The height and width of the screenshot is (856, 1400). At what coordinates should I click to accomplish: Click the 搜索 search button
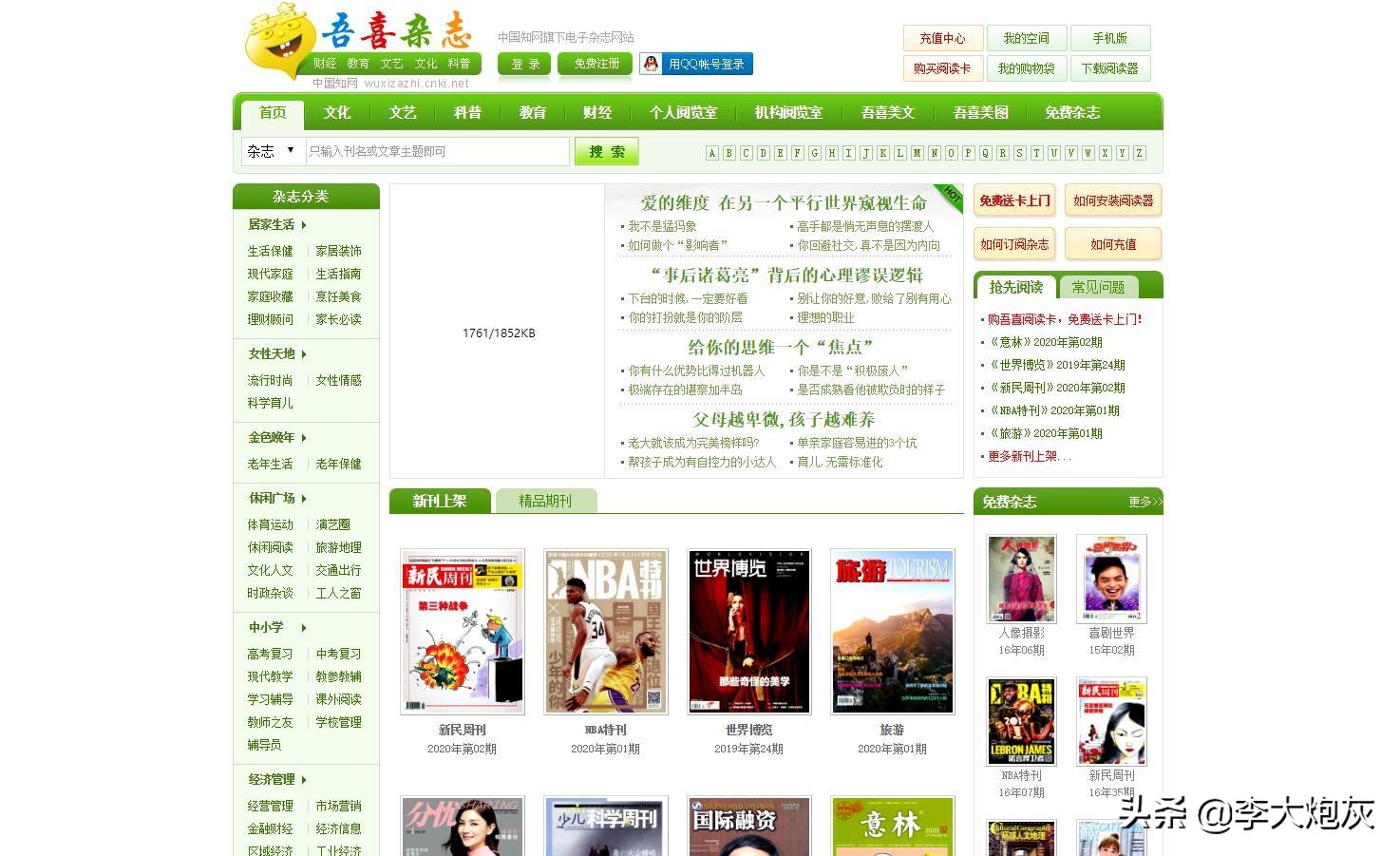click(606, 150)
